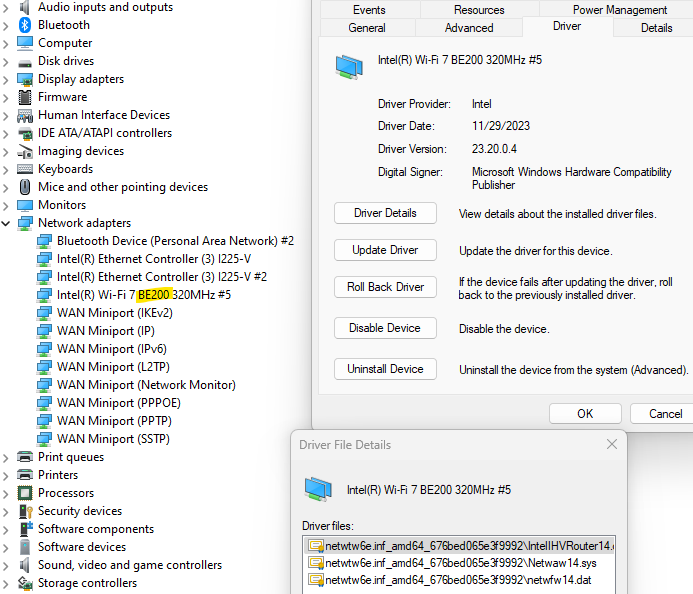
Task: Collapse the Network adapters tree node
Action: (6, 223)
